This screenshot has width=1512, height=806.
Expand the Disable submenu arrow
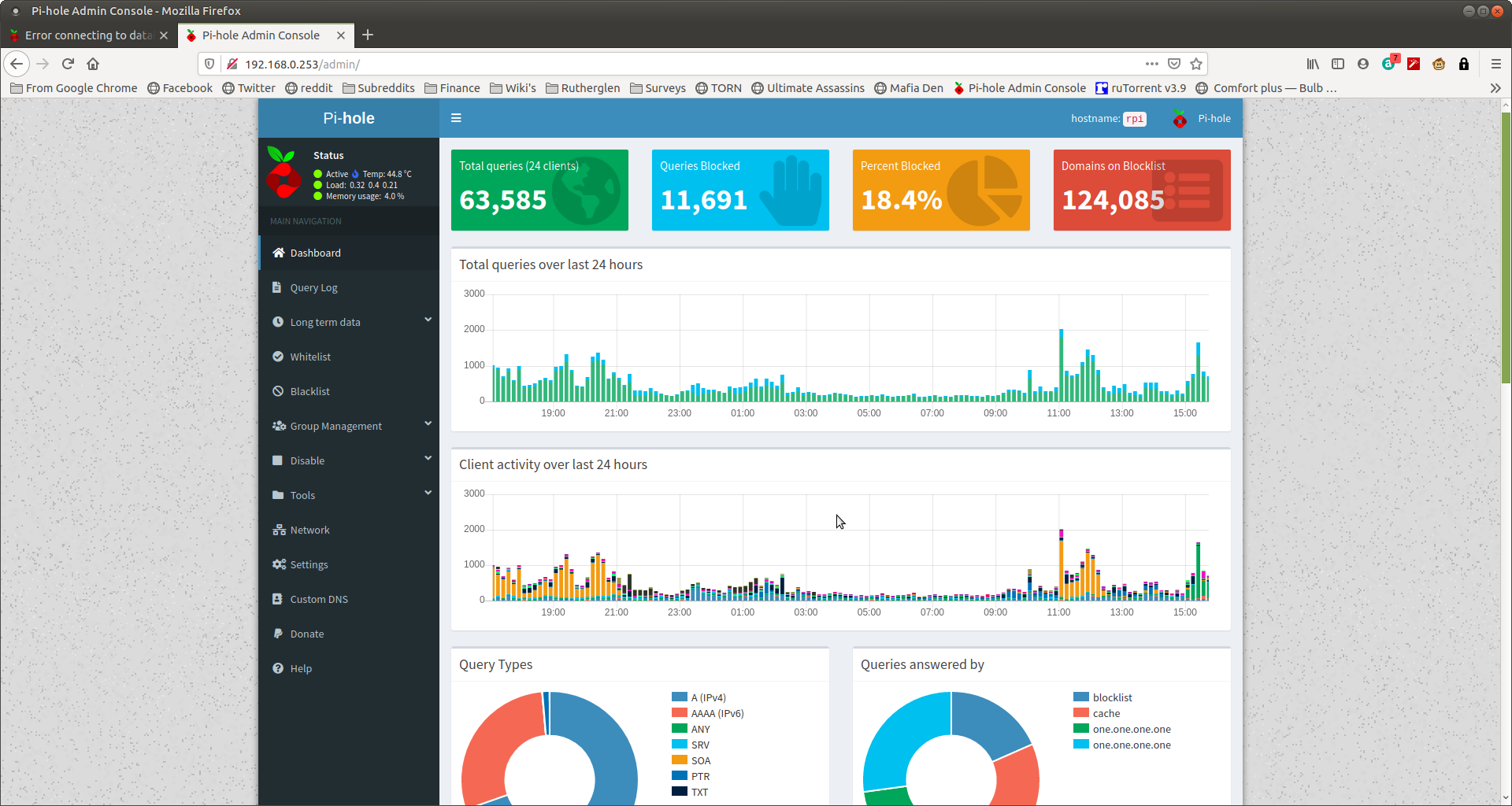428,458
